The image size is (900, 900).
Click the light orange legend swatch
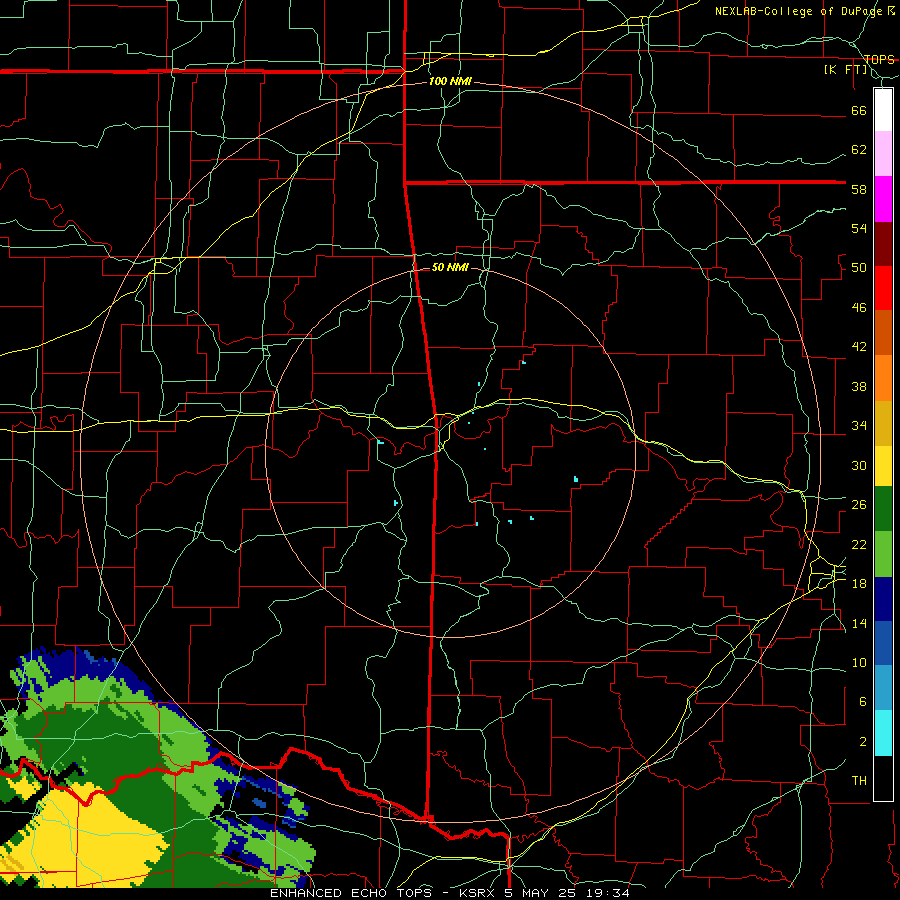point(883,378)
